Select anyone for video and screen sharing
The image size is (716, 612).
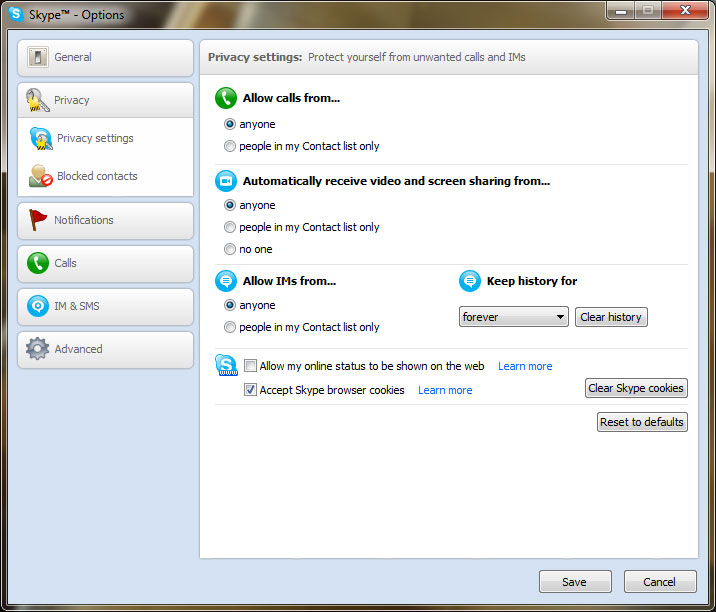[x=230, y=205]
